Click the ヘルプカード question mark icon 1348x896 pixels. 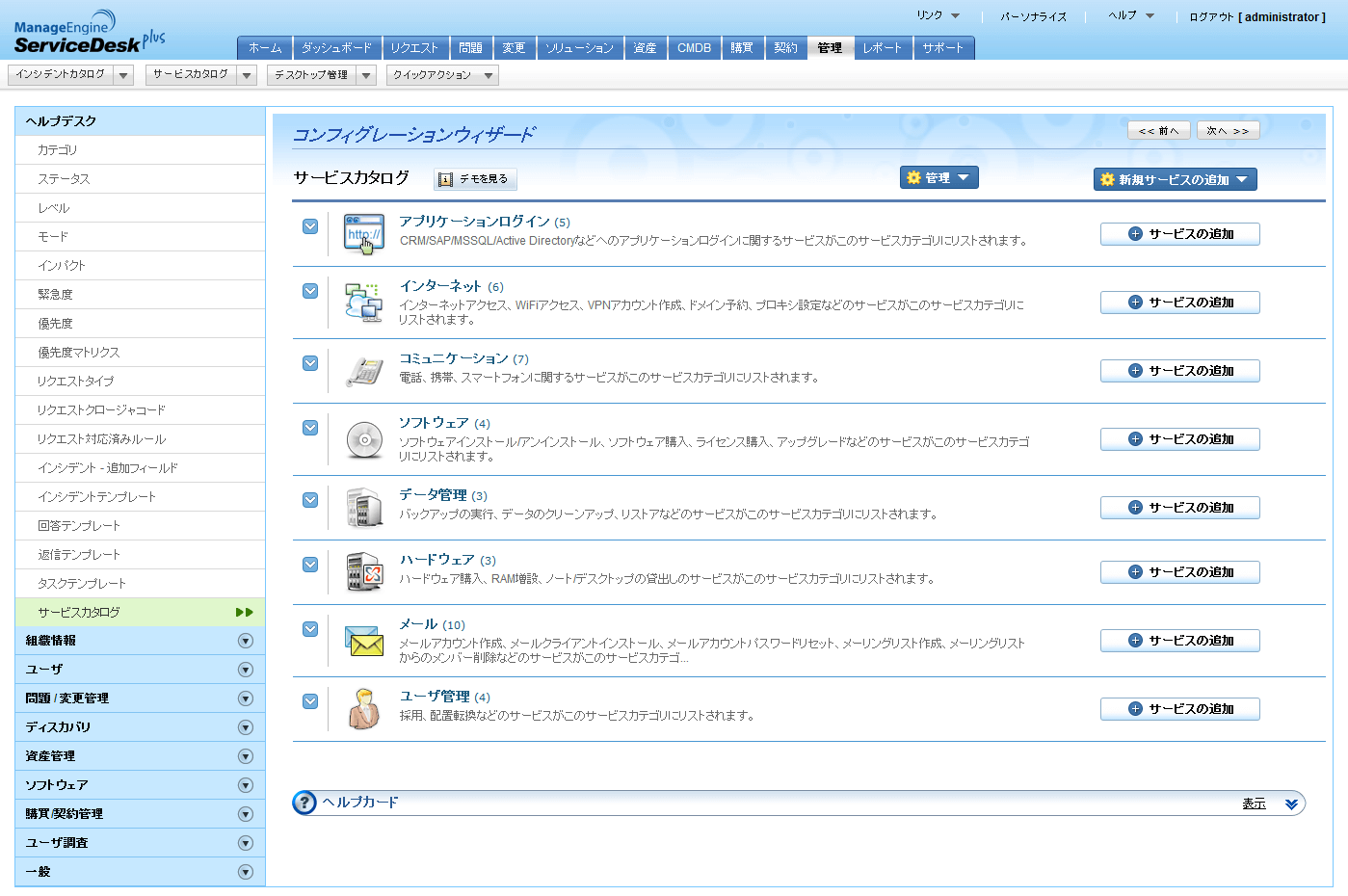304,803
